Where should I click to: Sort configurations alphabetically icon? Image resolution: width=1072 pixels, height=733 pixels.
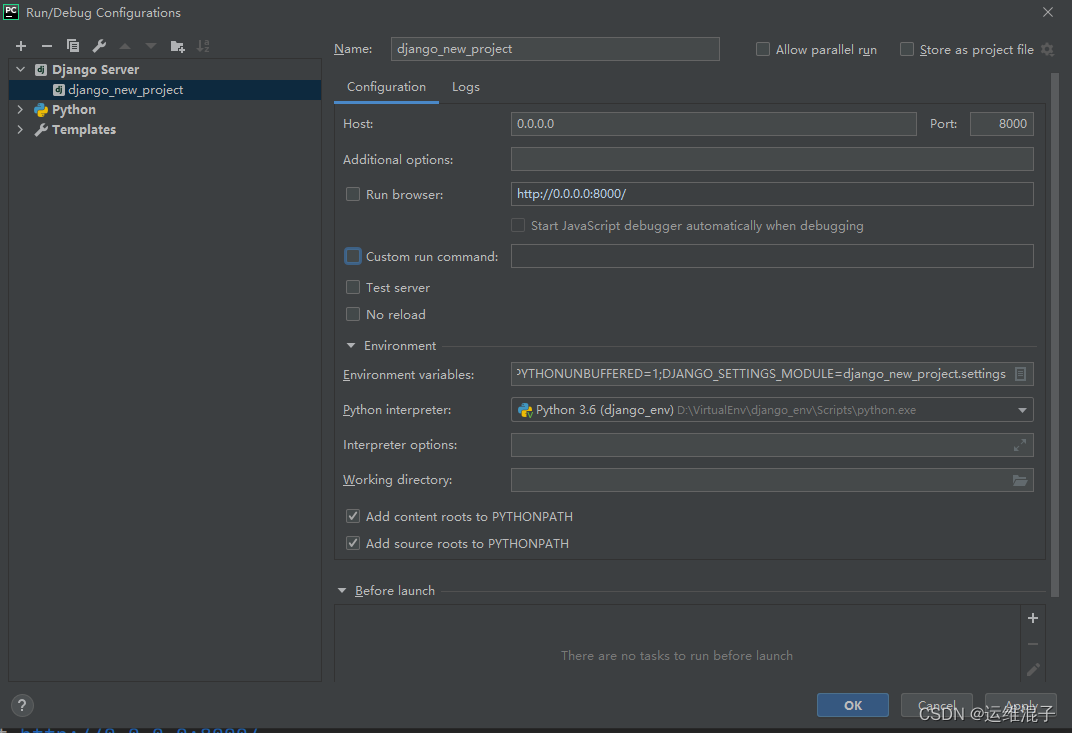203,46
